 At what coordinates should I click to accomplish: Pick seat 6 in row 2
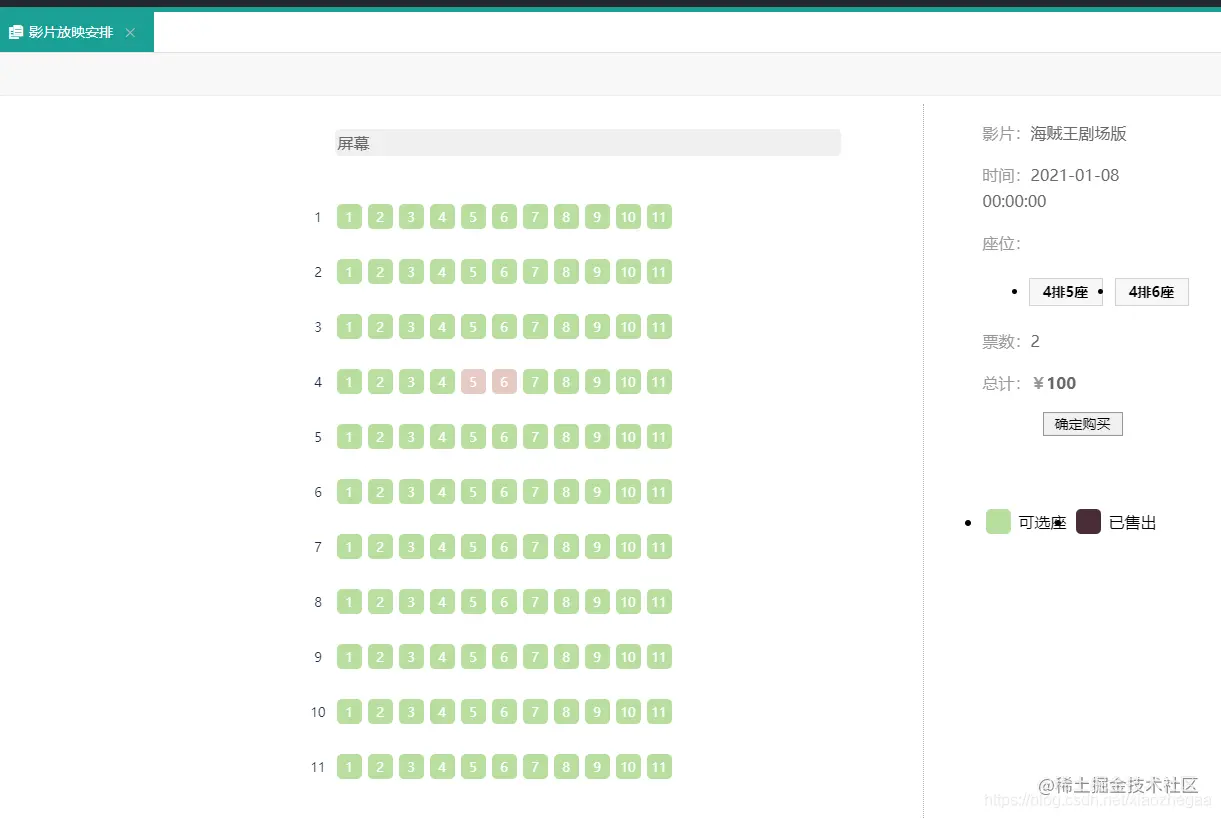pyautogui.click(x=504, y=272)
